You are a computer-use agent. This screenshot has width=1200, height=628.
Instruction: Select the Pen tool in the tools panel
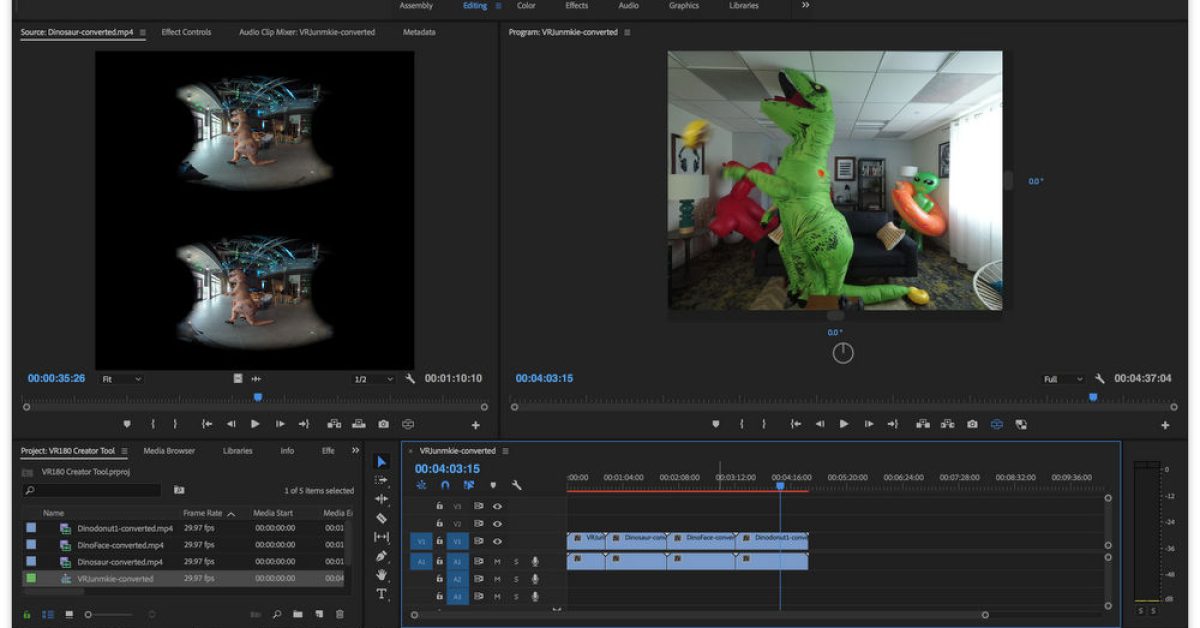(x=381, y=556)
